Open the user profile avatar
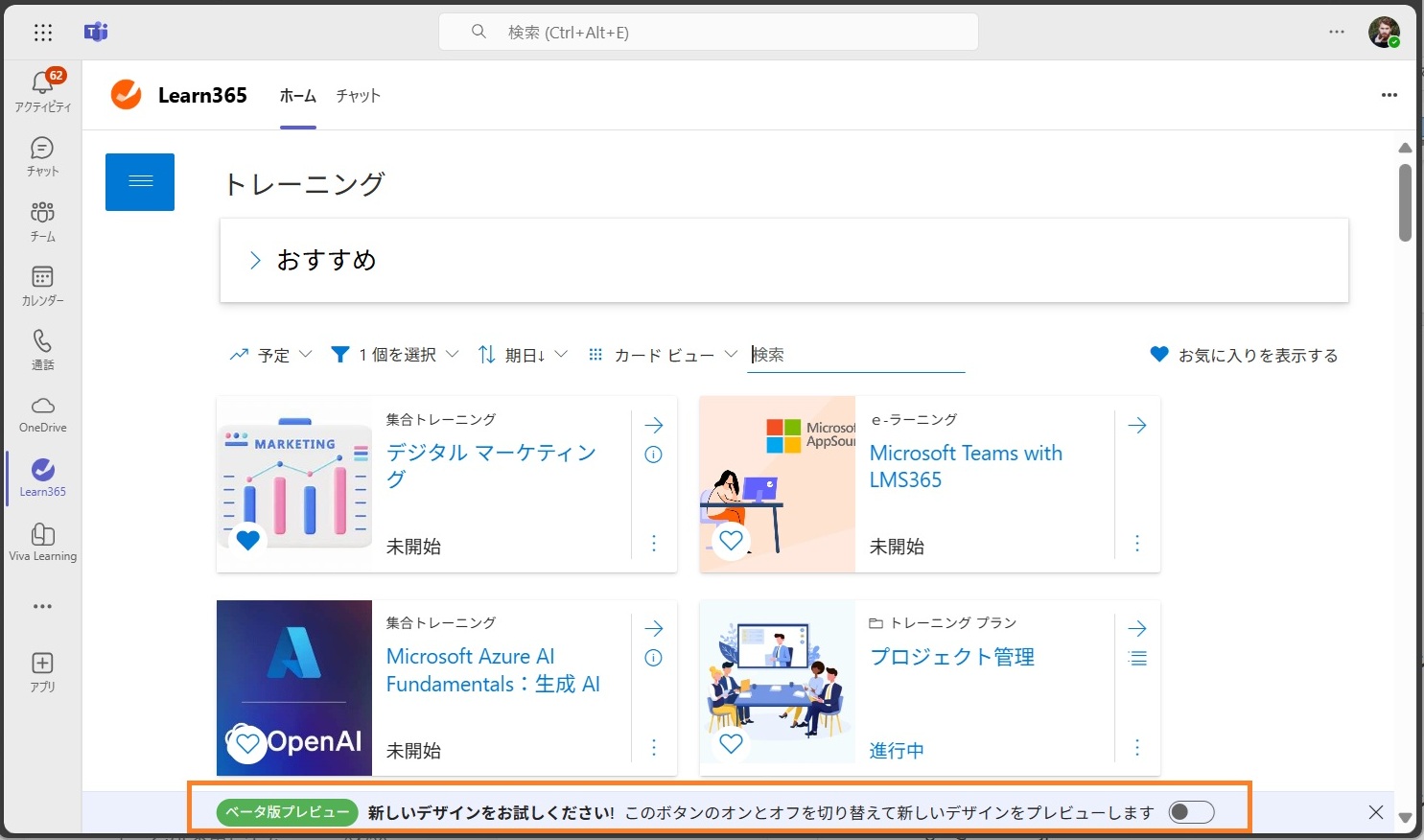Viewport: 1424px width, 840px height. 1384,32
